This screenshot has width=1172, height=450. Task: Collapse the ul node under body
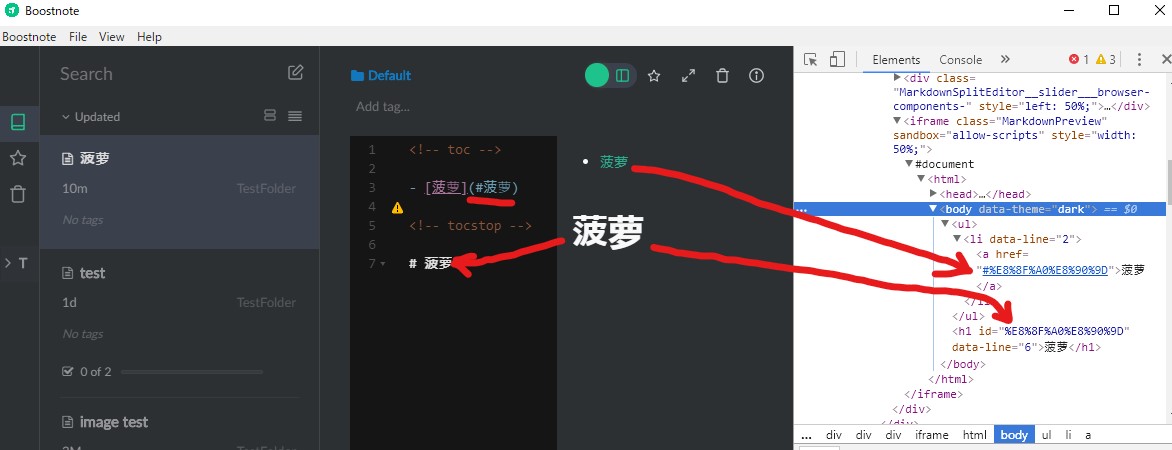click(x=945, y=224)
